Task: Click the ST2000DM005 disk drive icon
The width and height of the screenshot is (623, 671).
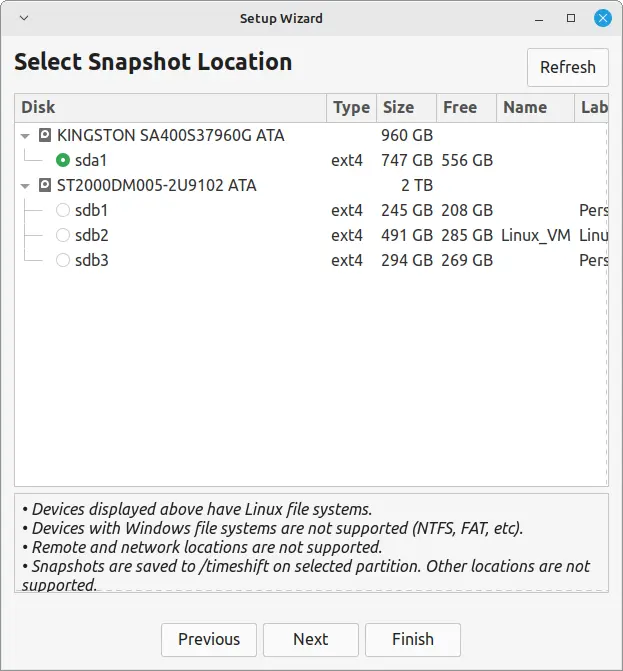Action: click(x=45, y=185)
